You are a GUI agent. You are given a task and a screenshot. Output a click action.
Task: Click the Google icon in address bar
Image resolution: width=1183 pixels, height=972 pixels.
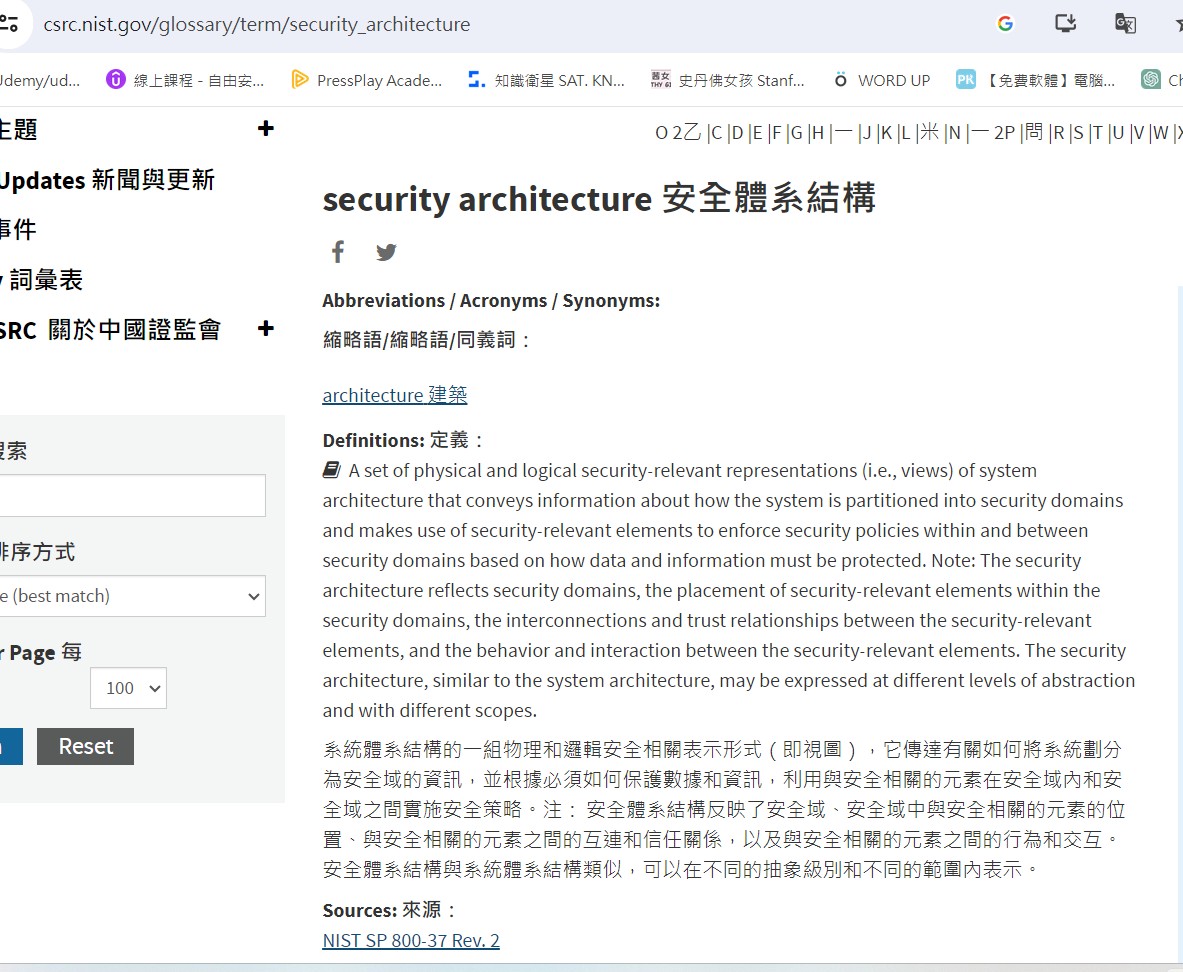click(x=1005, y=24)
